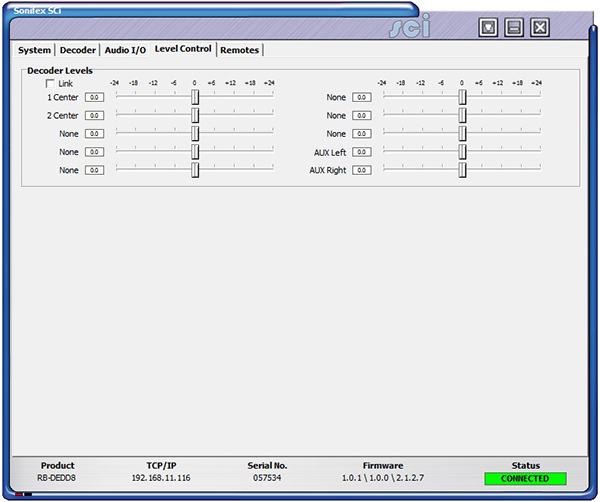This screenshot has height=502, width=600.
Task: Click the serial number 057534
Action: point(267,478)
